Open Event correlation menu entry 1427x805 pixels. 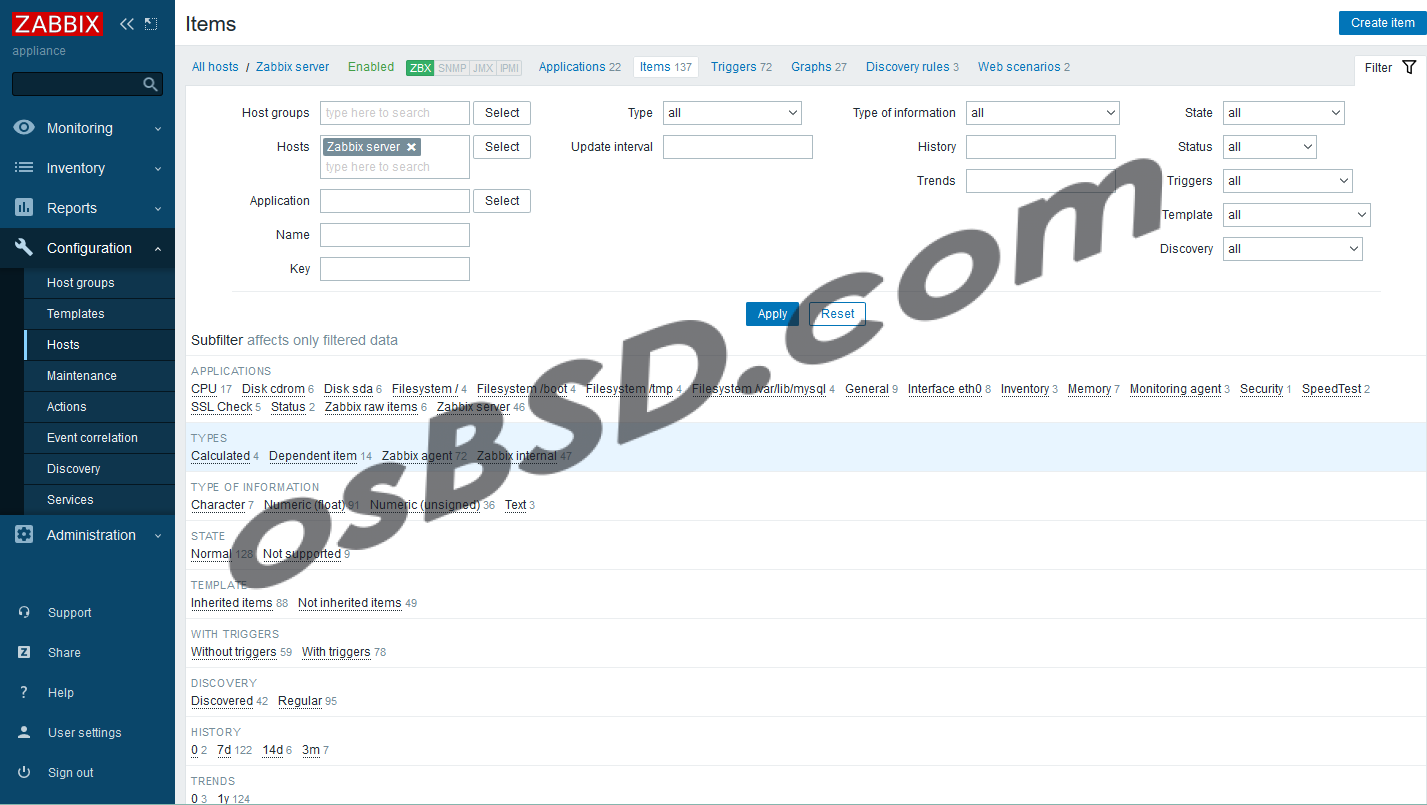99,438
